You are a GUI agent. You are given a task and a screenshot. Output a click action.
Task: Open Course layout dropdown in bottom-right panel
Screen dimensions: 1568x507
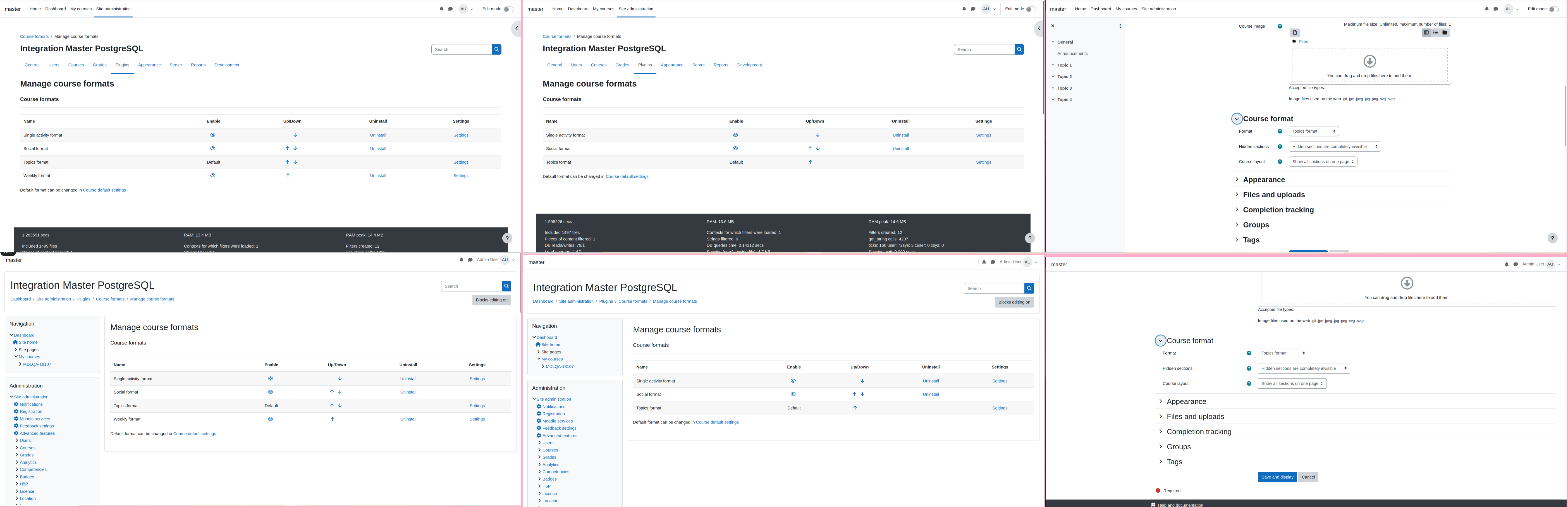[1292, 383]
